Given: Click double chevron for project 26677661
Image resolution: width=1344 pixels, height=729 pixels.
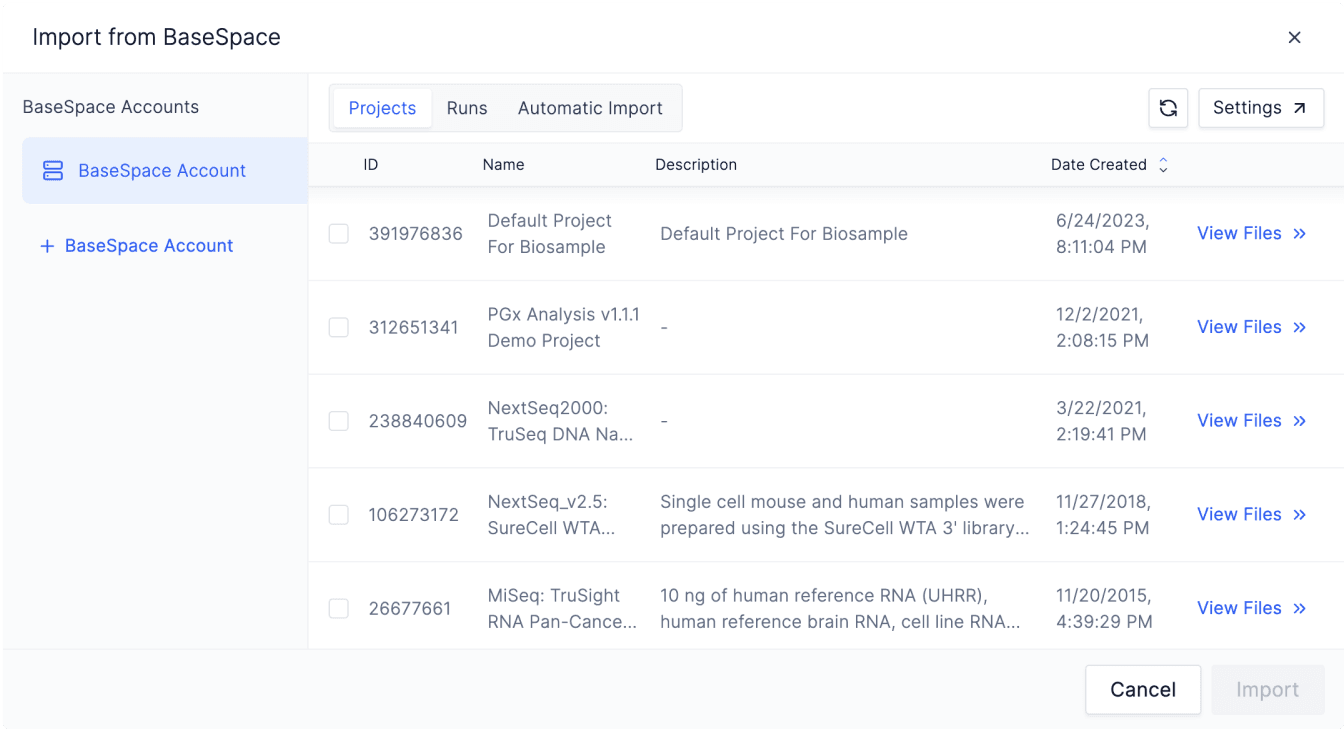Looking at the screenshot, I should tap(1300, 609).
